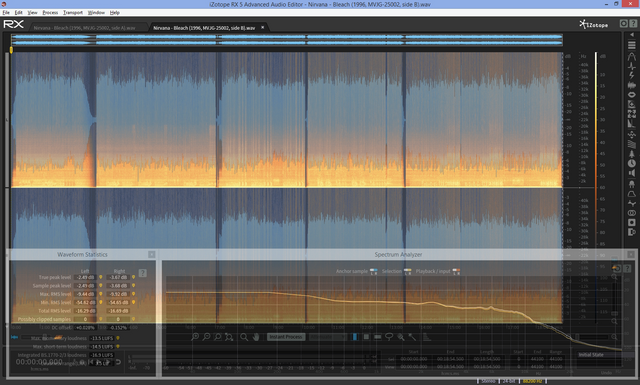The width and height of the screenshot is (640, 385).
Task: Close the side B.wav tab
Action: pyautogui.click(x=262, y=27)
